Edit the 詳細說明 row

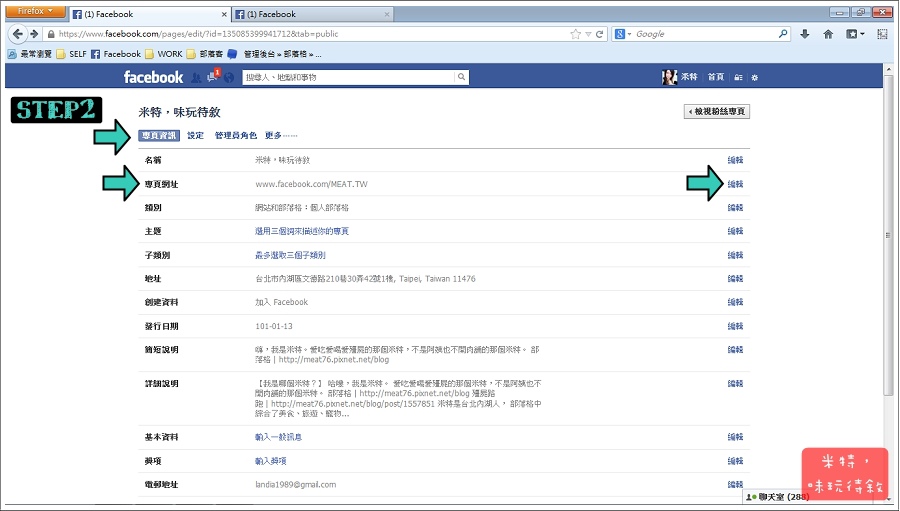735,384
